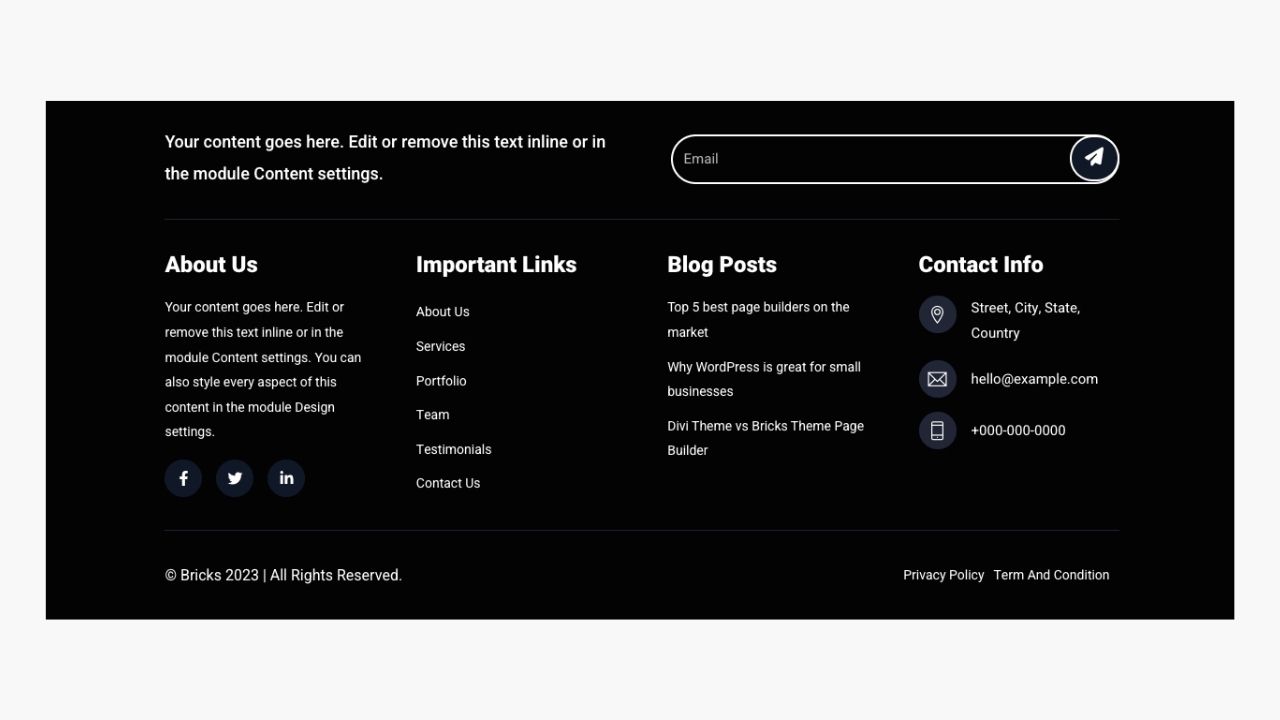Focus the Email input field
The height and width of the screenshot is (720, 1280).
point(870,159)
